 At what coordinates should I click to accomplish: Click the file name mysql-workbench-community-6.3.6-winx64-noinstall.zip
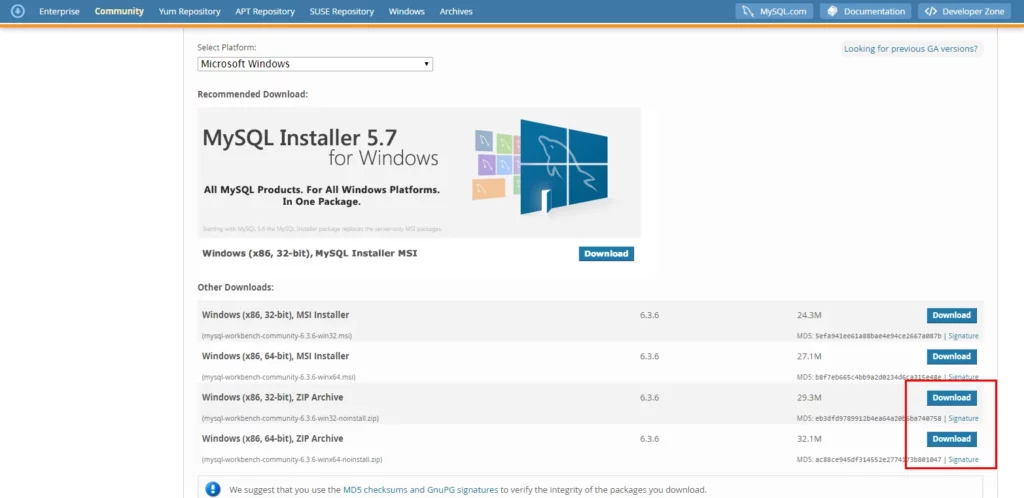pos(293,459)
